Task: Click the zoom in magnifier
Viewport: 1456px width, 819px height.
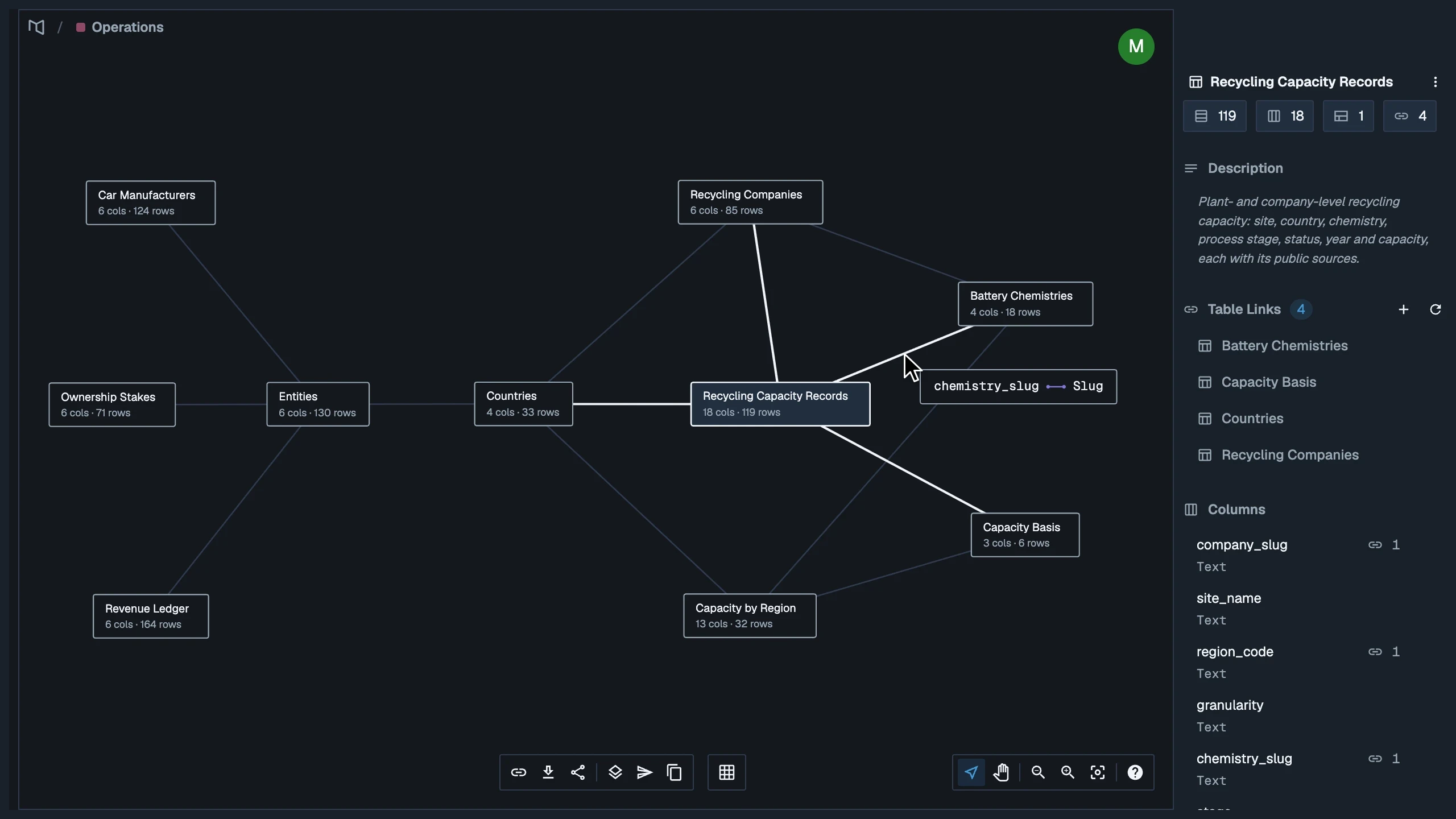Action: click(1068, 772)
